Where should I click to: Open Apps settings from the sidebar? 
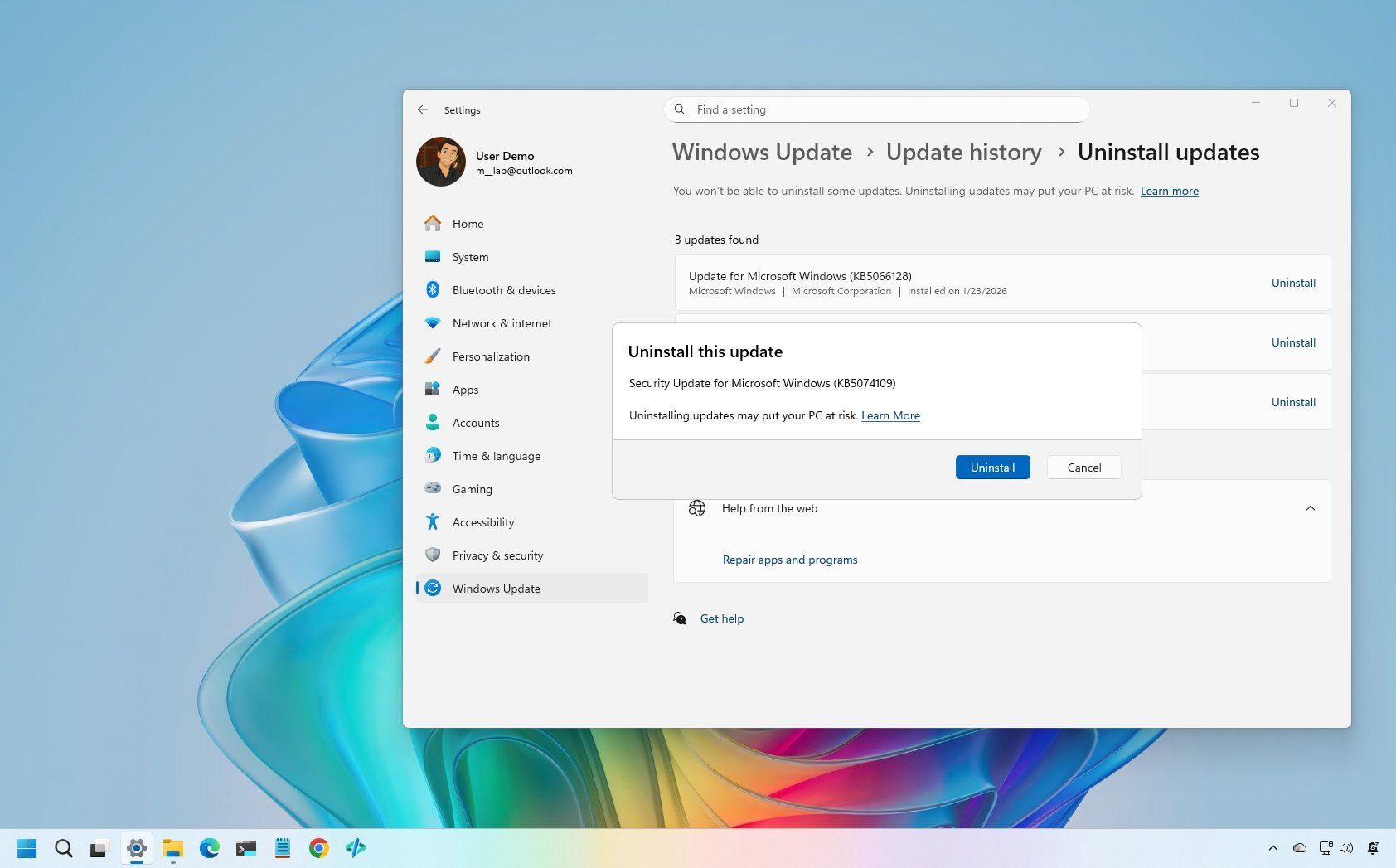click(465, 390)
